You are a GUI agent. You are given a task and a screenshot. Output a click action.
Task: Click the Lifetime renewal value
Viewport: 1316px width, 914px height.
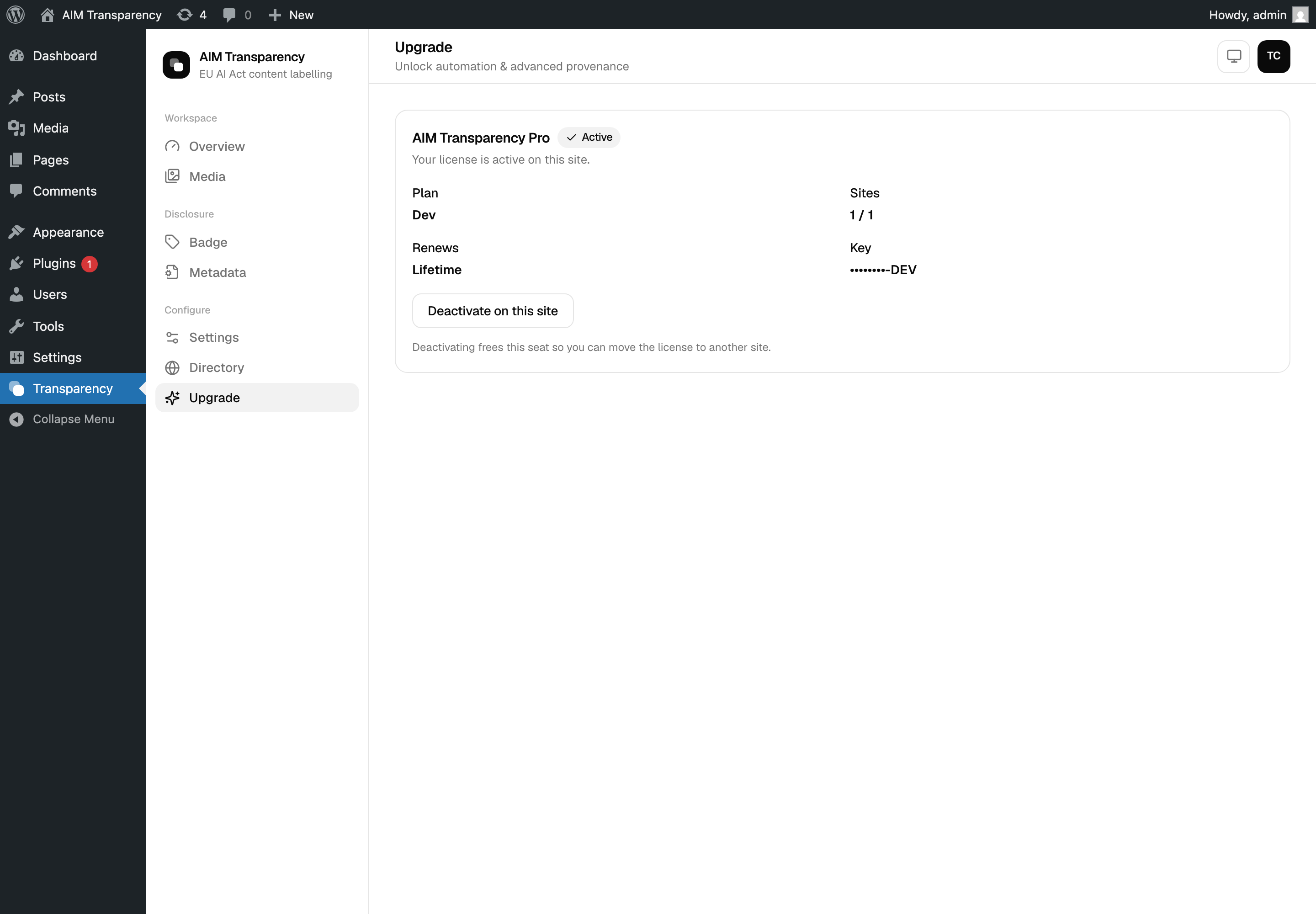(x=437, y=270)
